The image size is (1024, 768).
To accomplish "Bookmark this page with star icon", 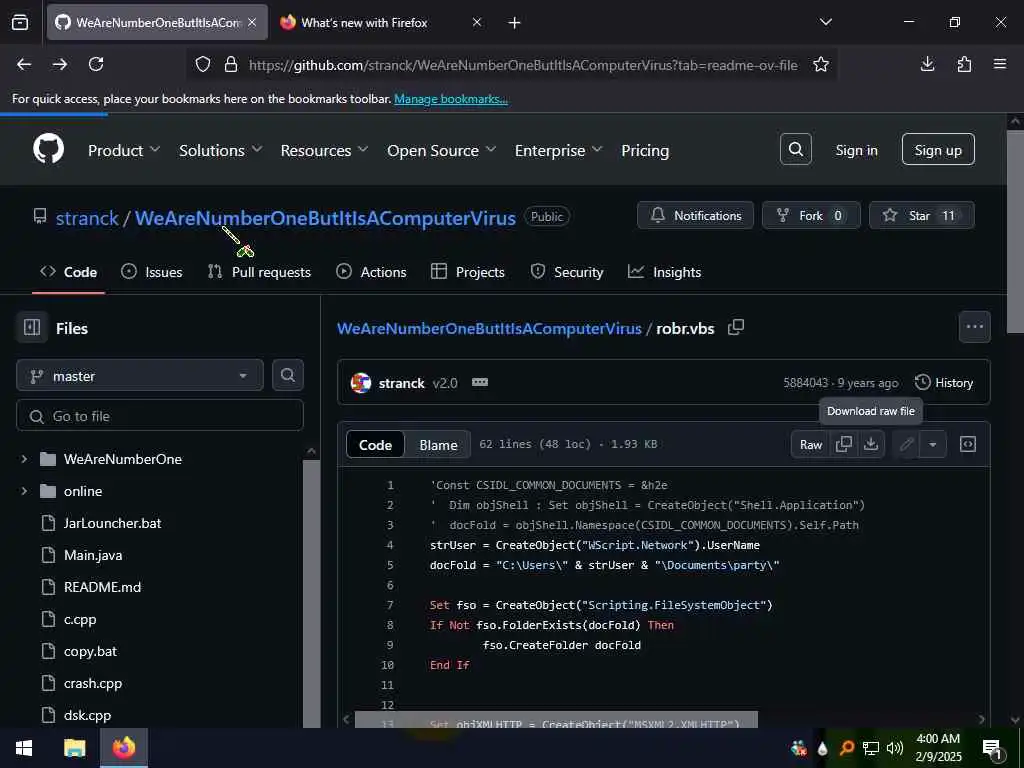I will click(821, 64).
